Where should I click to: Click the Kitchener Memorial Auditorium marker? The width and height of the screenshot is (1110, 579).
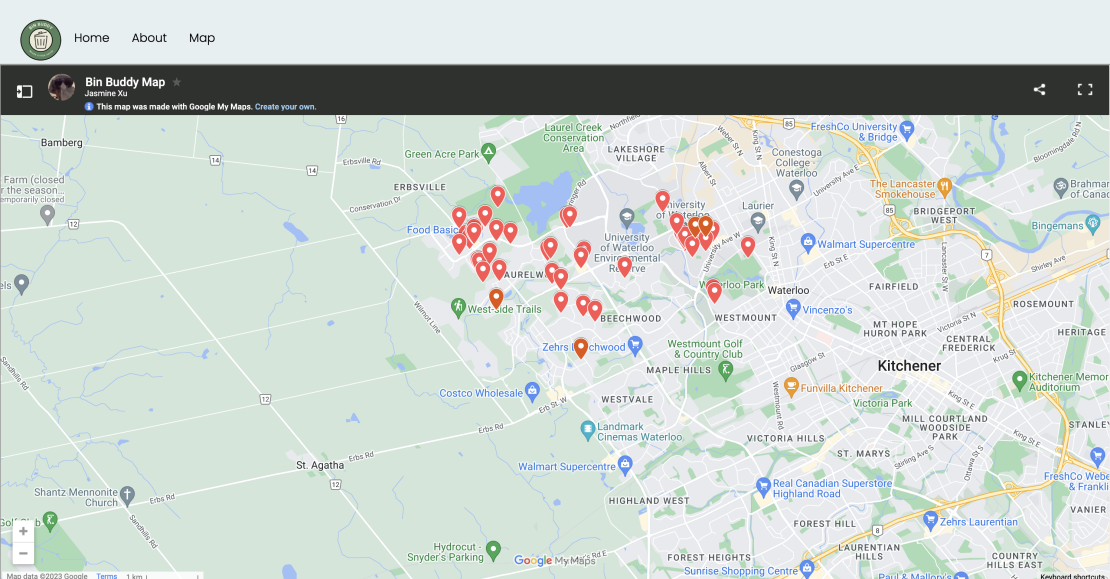(1019, 380)
